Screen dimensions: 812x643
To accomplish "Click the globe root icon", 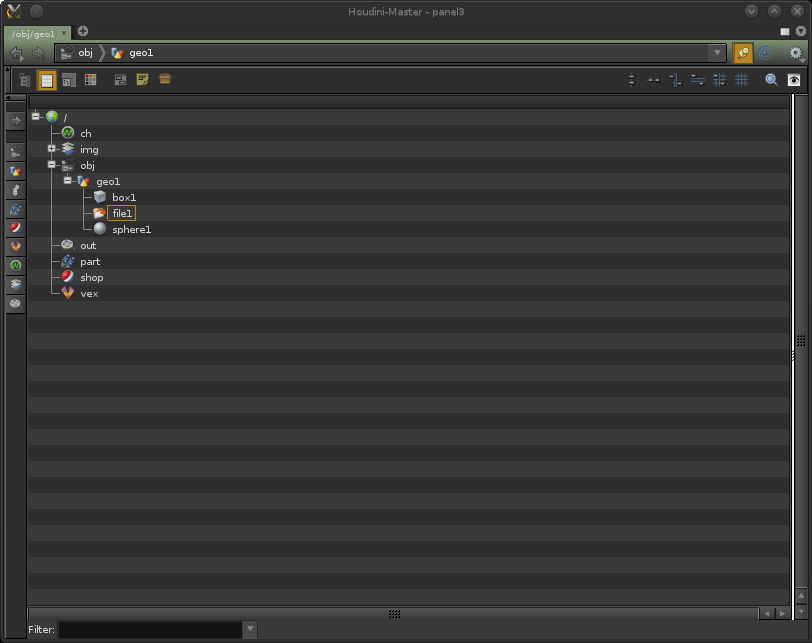I will pyautogui.click(x=52, y=116).
